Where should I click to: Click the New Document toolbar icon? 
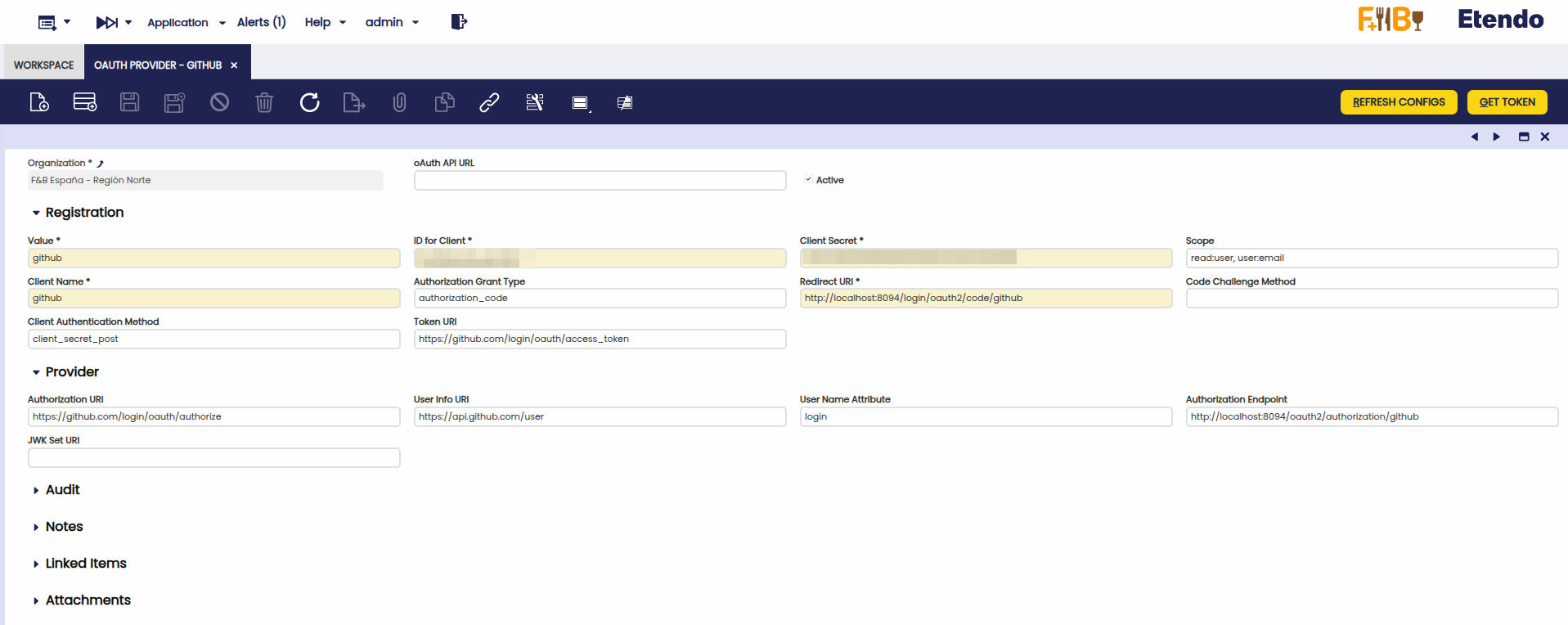coord(39,102)
